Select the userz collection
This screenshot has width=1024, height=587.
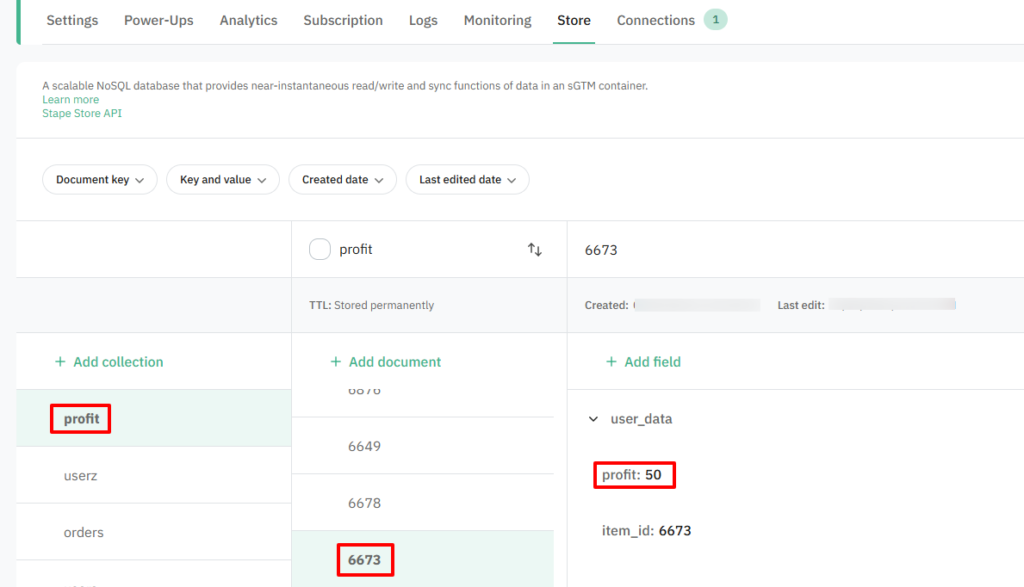pos(153,475)
